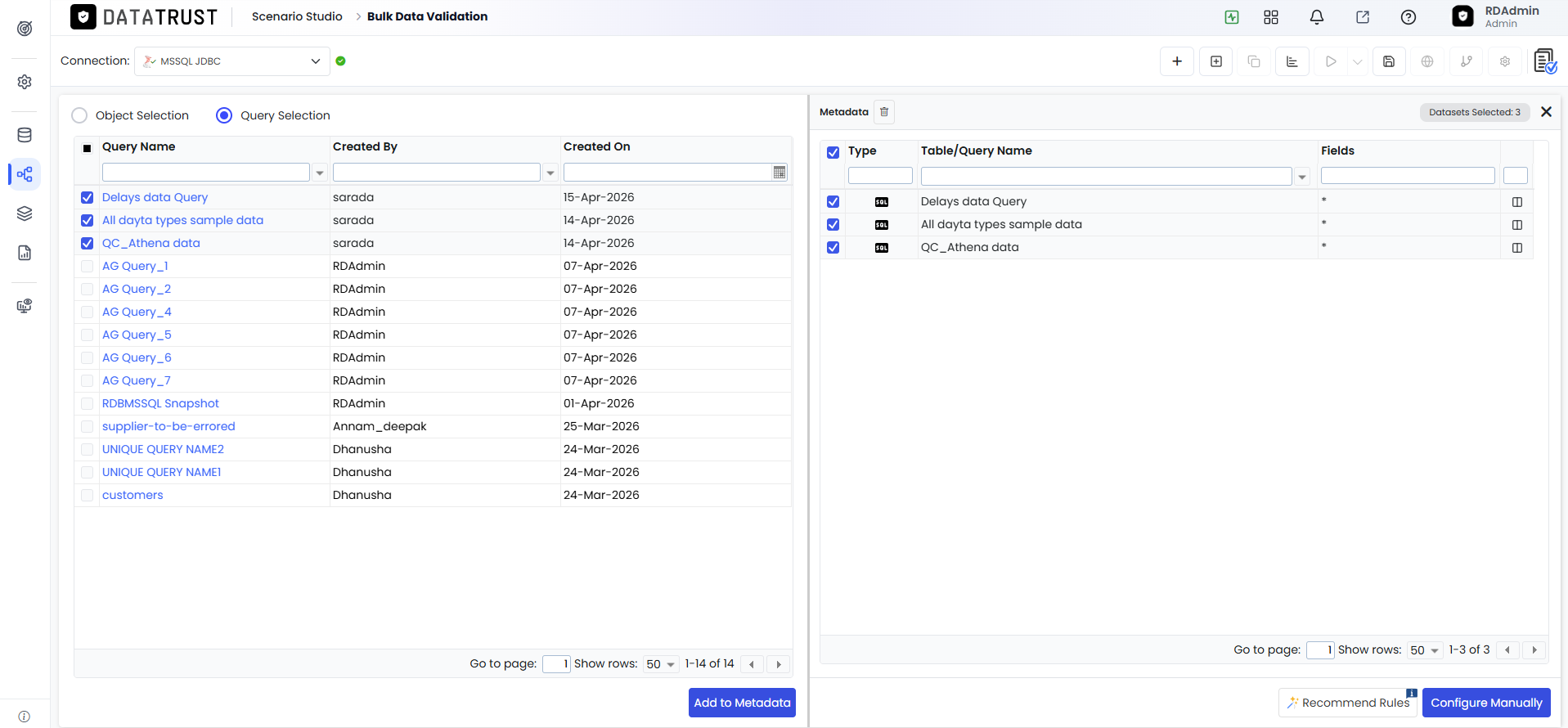The image size is (1568, 728).
Task: Close the Metadata panel
Action: (1546, 112)
